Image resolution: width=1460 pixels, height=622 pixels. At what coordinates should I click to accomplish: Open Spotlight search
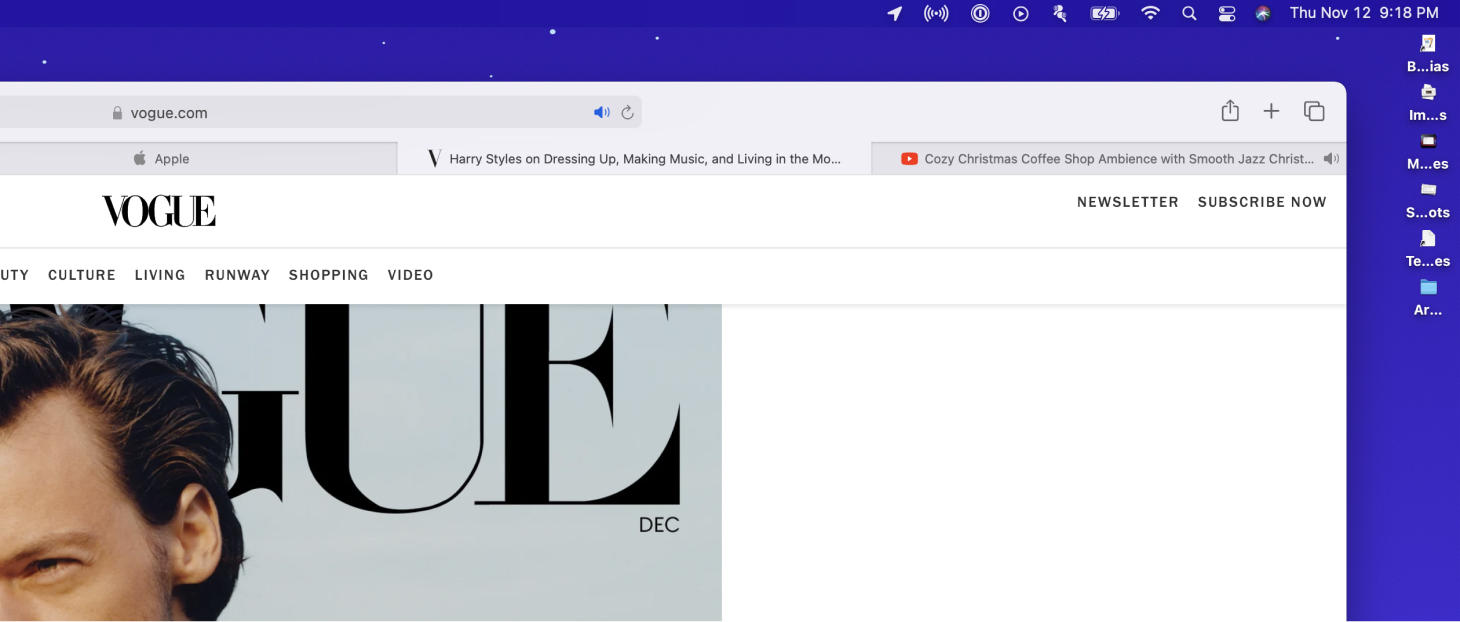point(1189,13)
